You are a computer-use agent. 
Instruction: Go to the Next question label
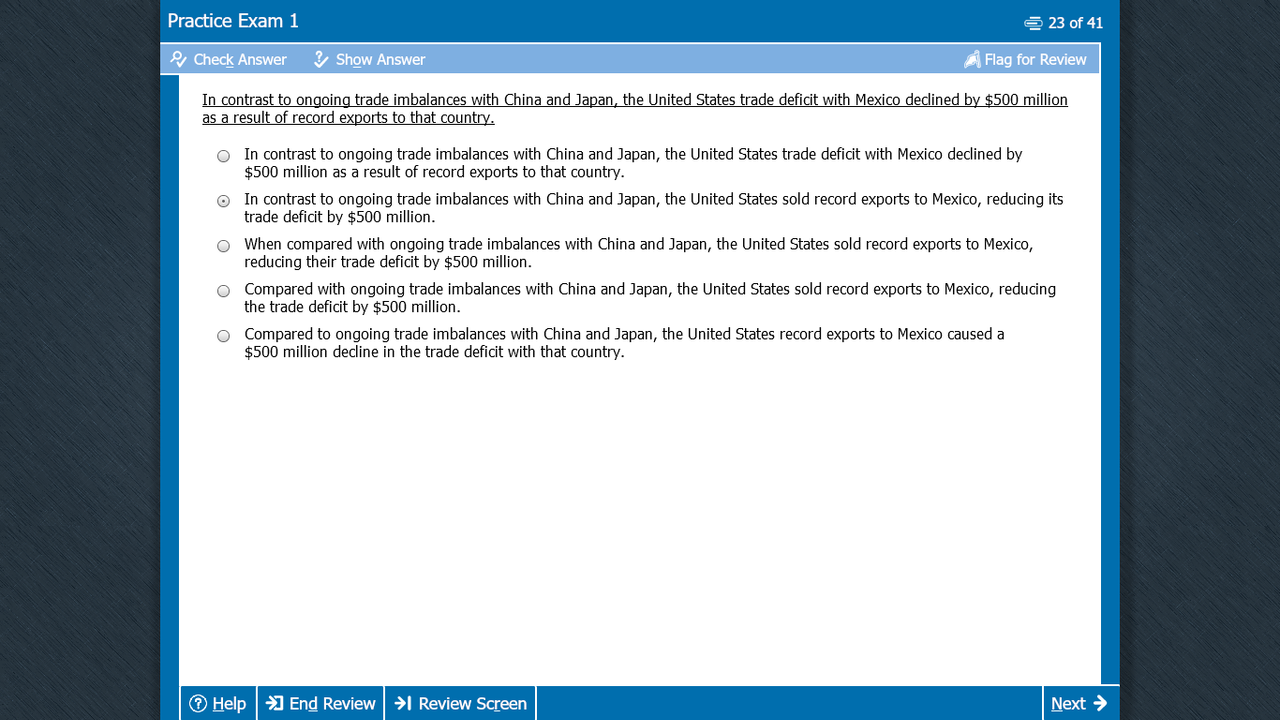pos(1068,704)
